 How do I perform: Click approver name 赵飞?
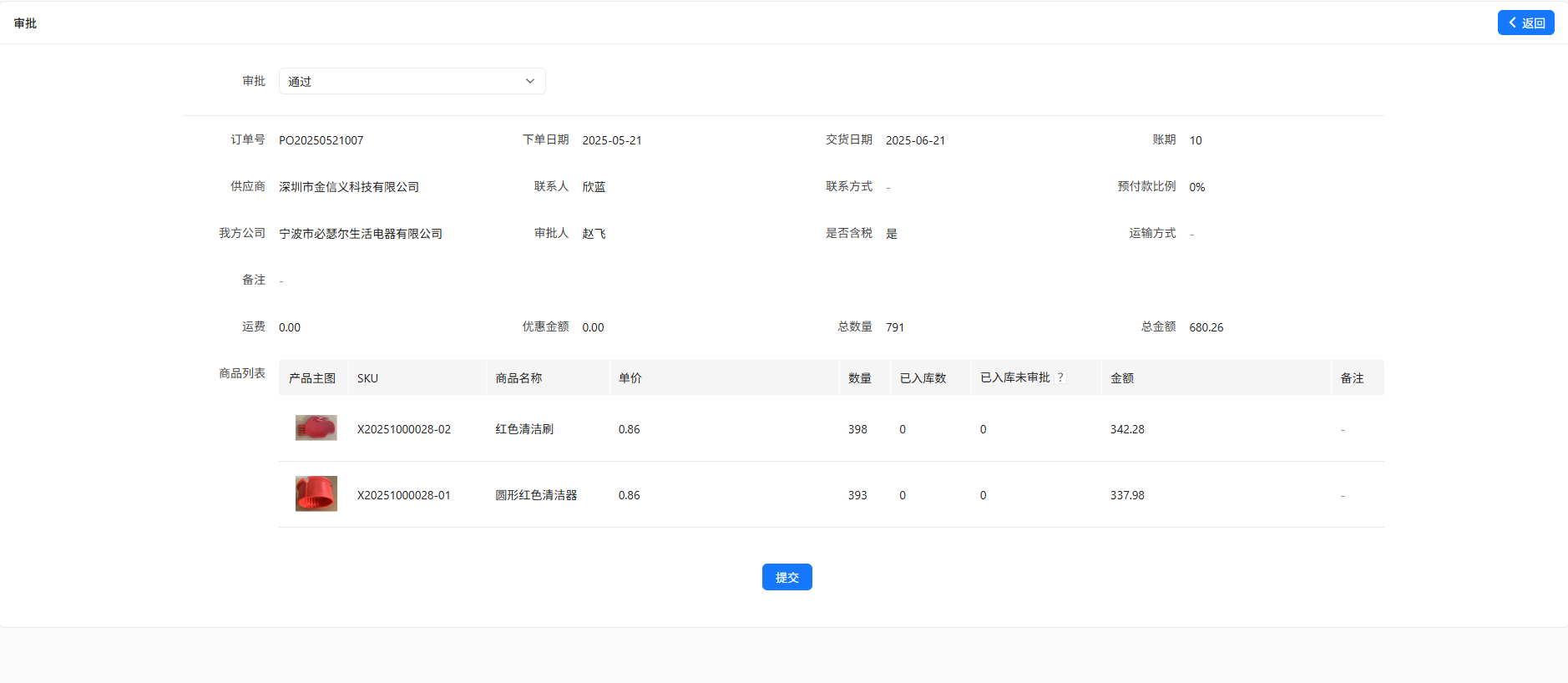point(594,234)
